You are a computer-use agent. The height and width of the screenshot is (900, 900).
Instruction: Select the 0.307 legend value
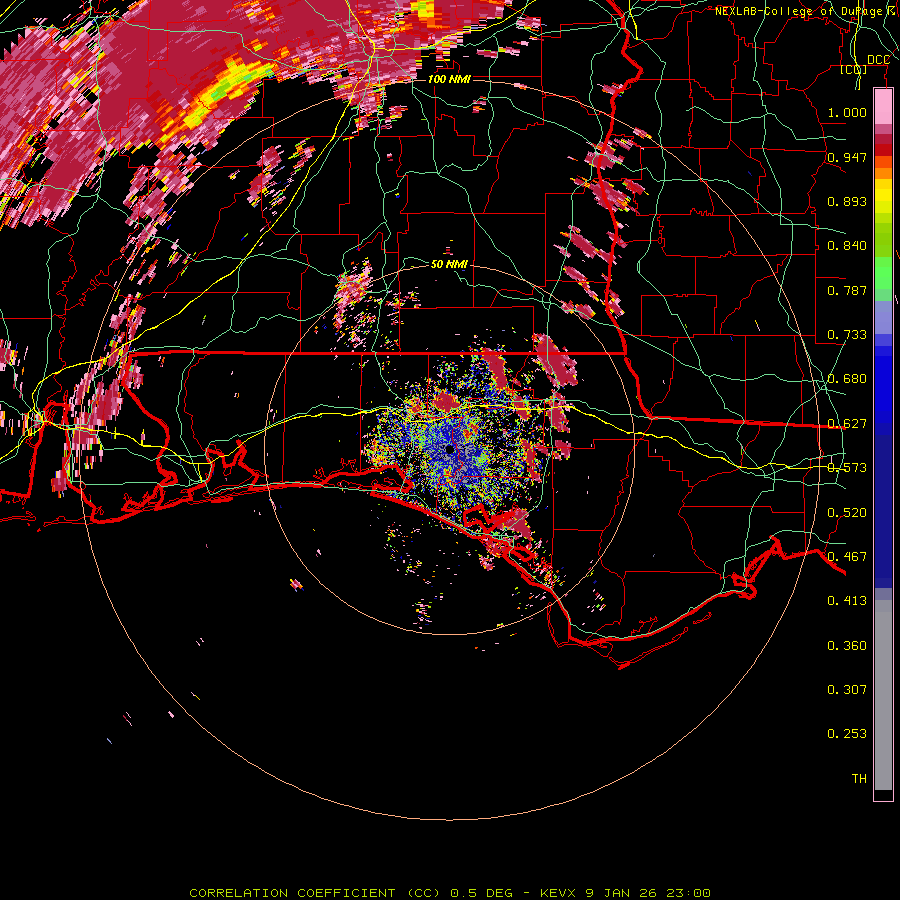pyautogui.click(x=847, y=689)
